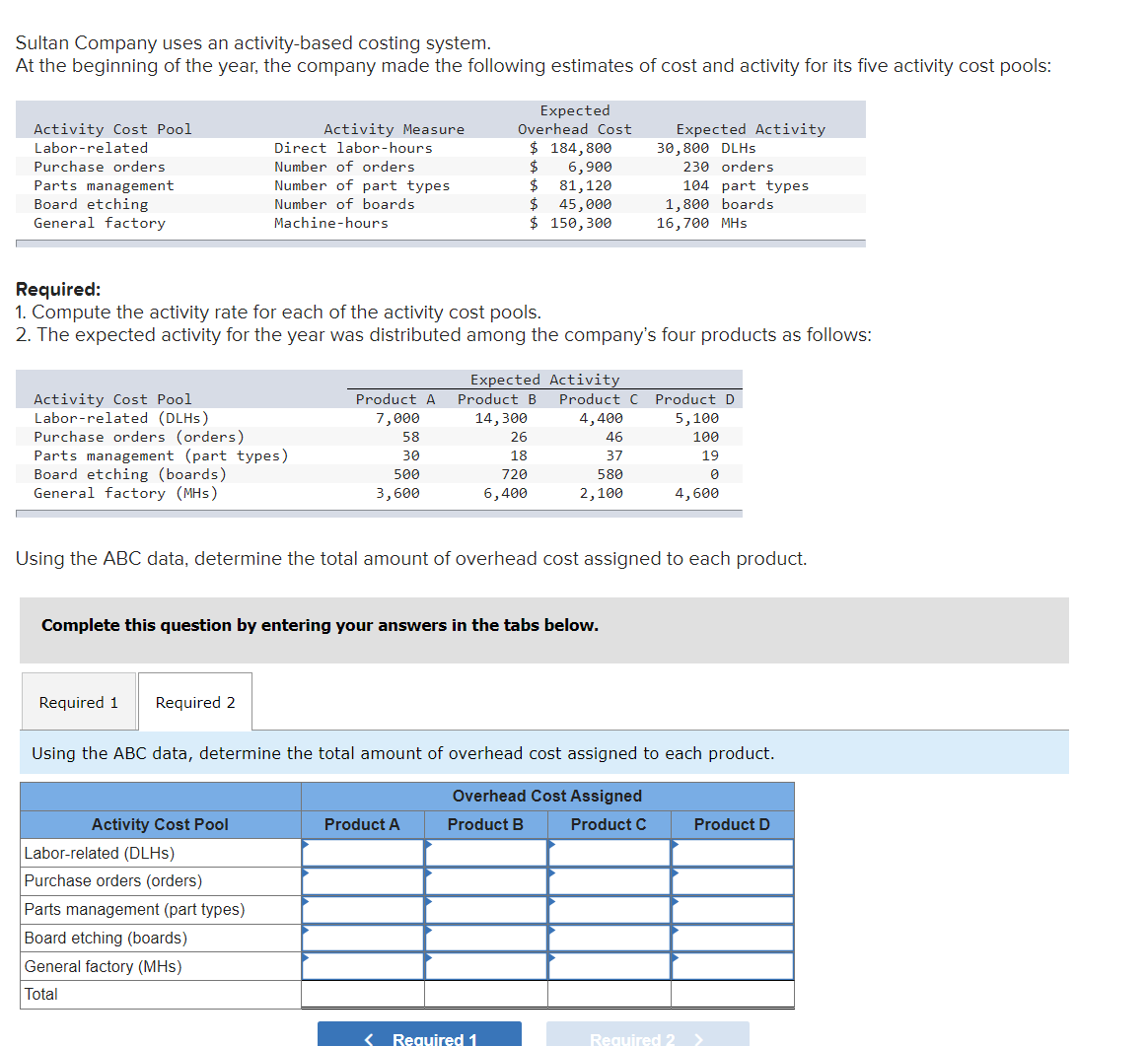Click the blue marker in Board etching Product C cell
Screen dimensions: 1148x1046
(550, 930)
